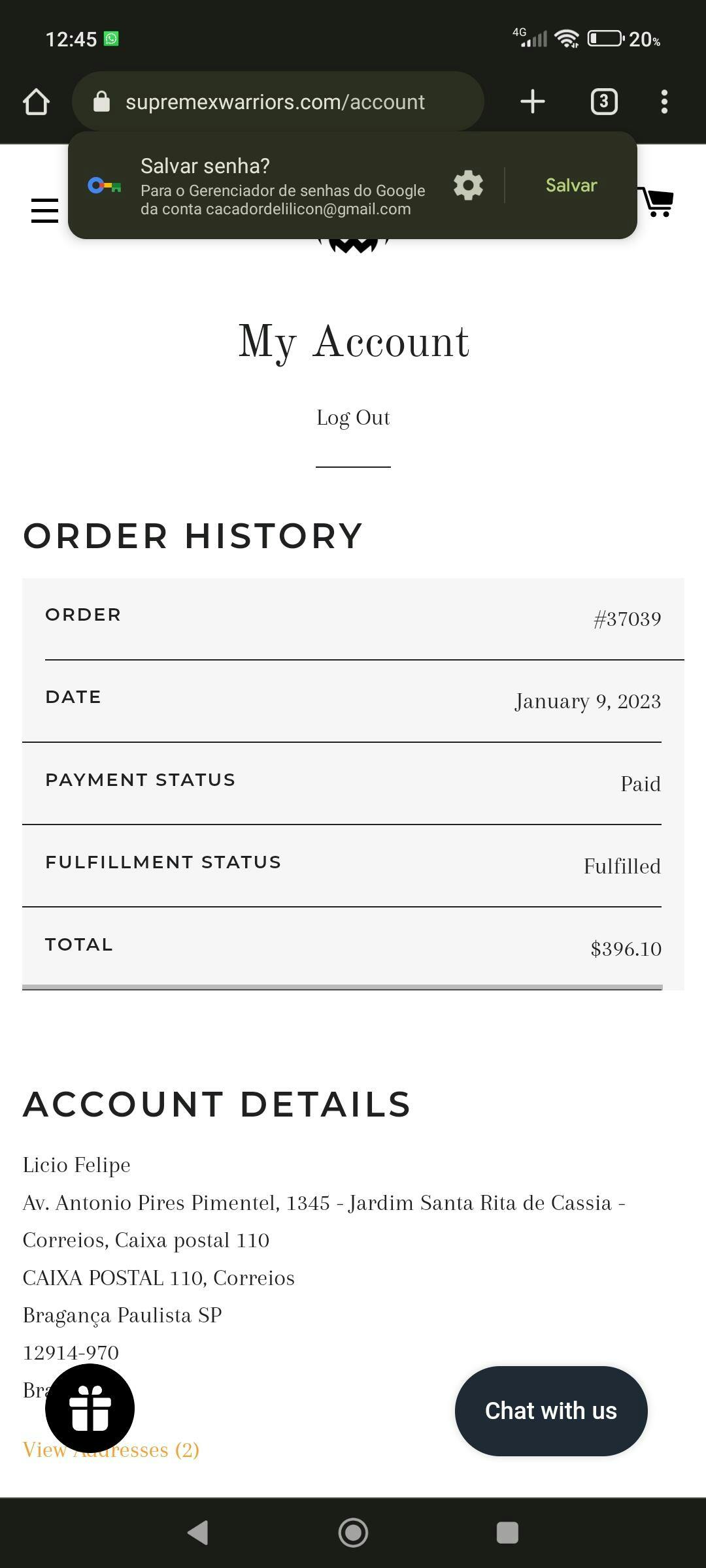Viewport: 706px width, 1568px height.
Task: Open order #37039 details
Action: [627, 619]
